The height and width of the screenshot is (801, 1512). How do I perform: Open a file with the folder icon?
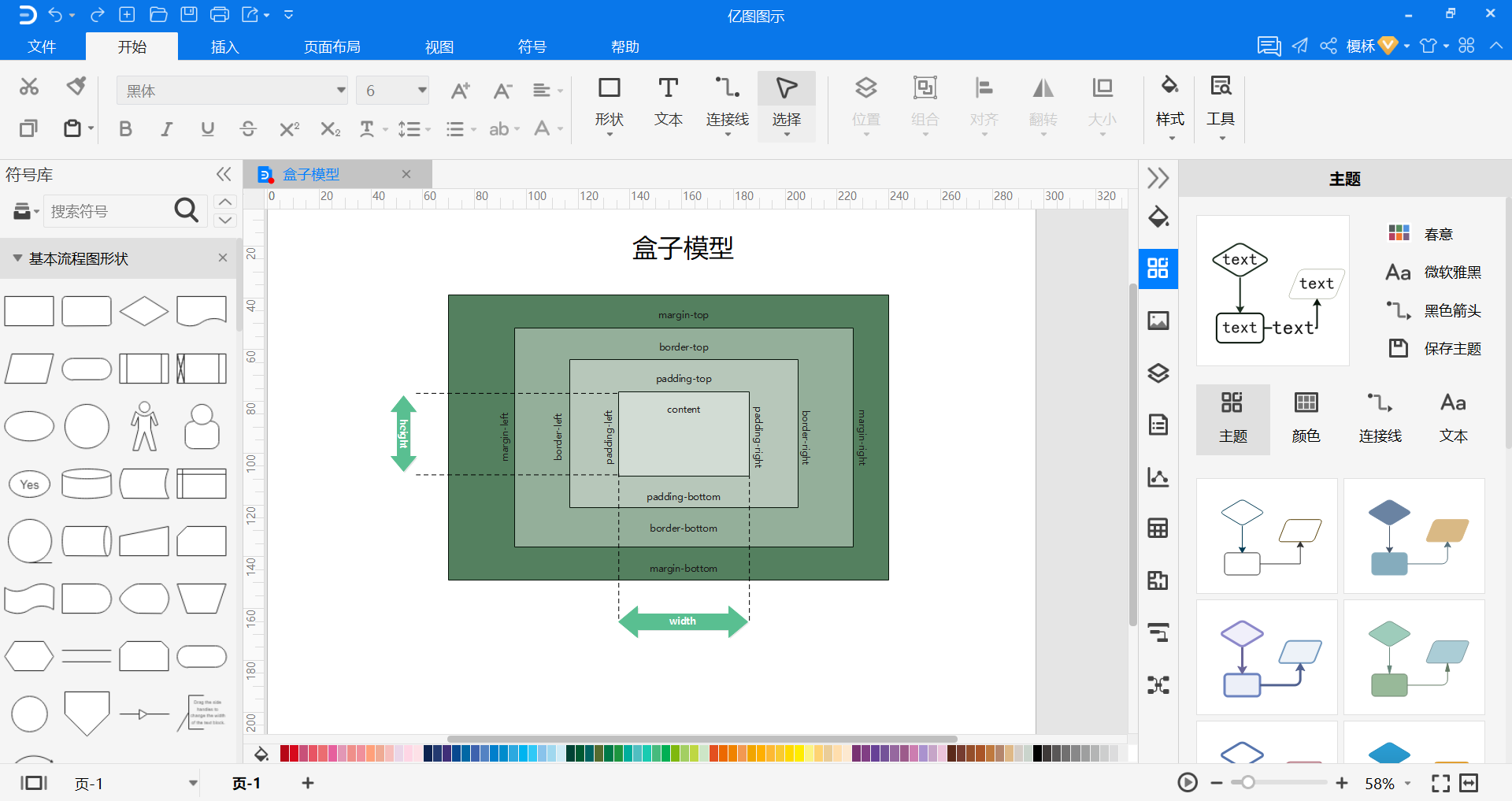158,15
